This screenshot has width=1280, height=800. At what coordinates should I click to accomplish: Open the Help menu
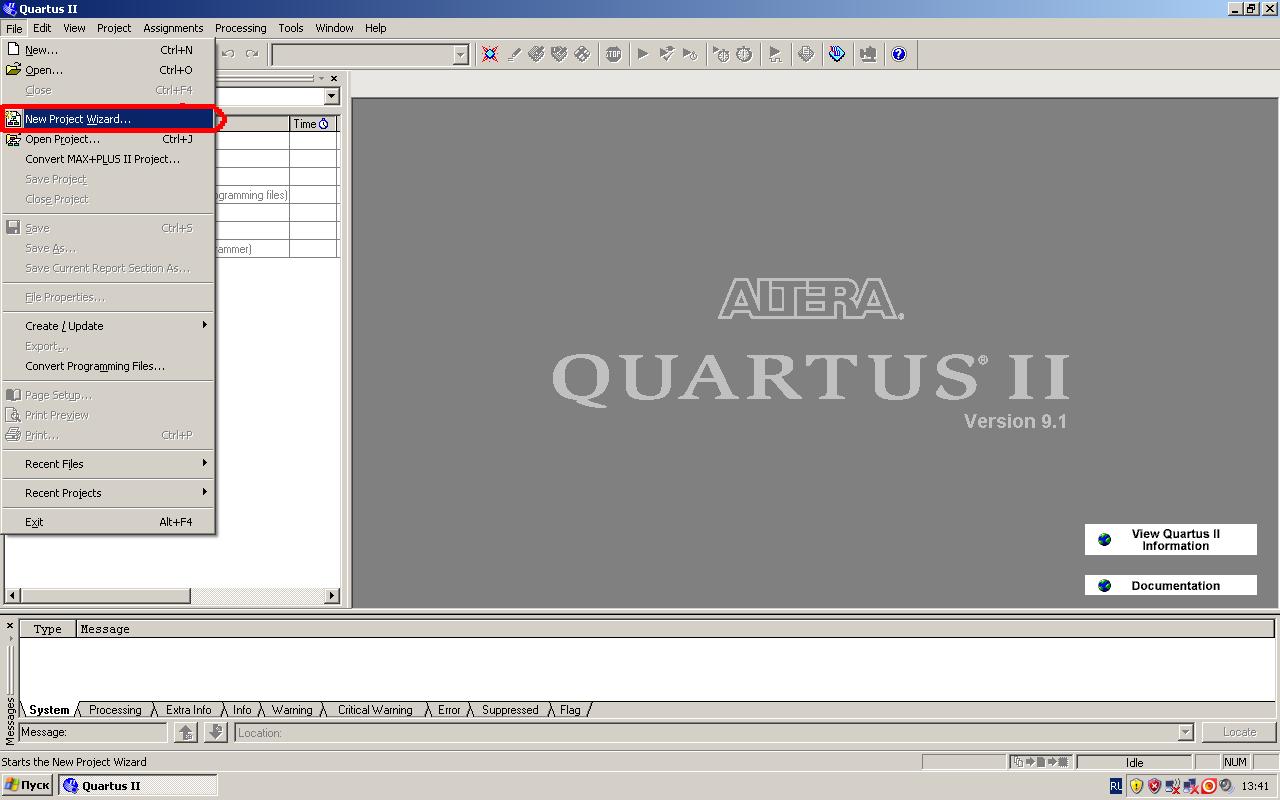tap(376, 28)
